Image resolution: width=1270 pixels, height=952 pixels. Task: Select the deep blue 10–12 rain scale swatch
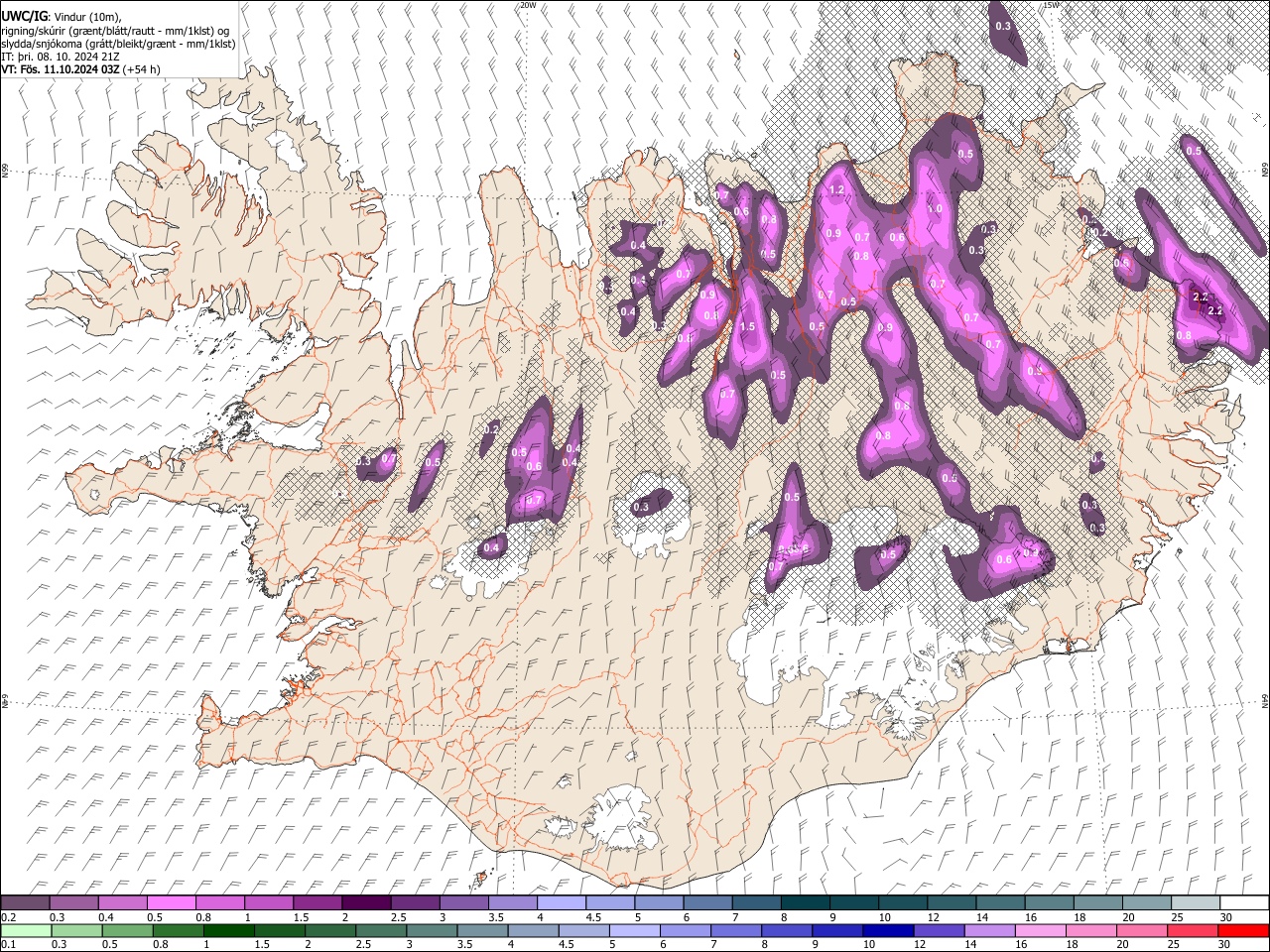tap(889, 930)
